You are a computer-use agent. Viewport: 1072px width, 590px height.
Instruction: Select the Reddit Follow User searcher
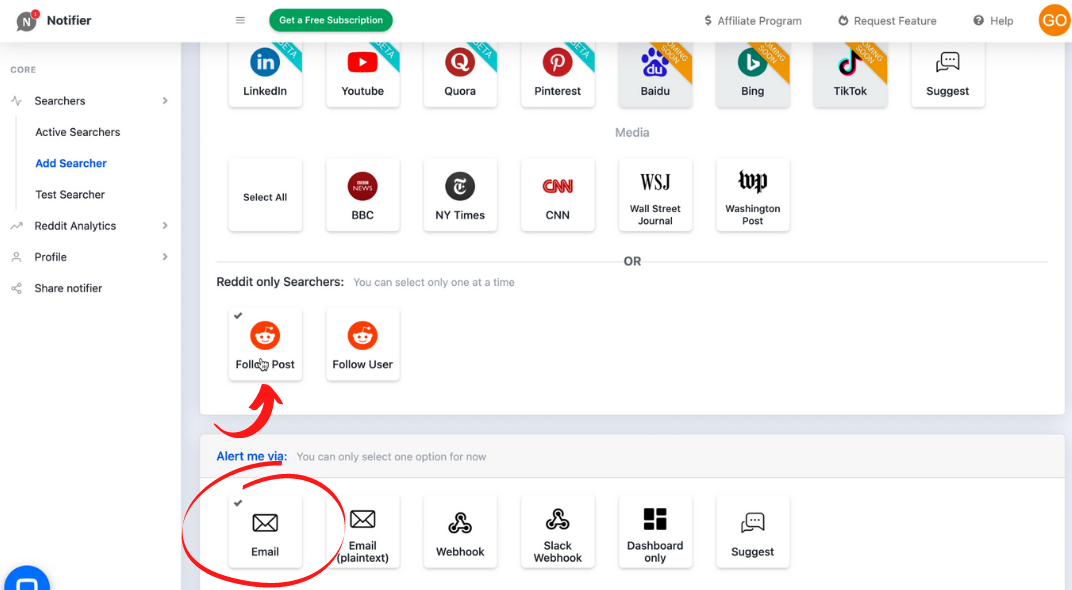pos(362,344)
